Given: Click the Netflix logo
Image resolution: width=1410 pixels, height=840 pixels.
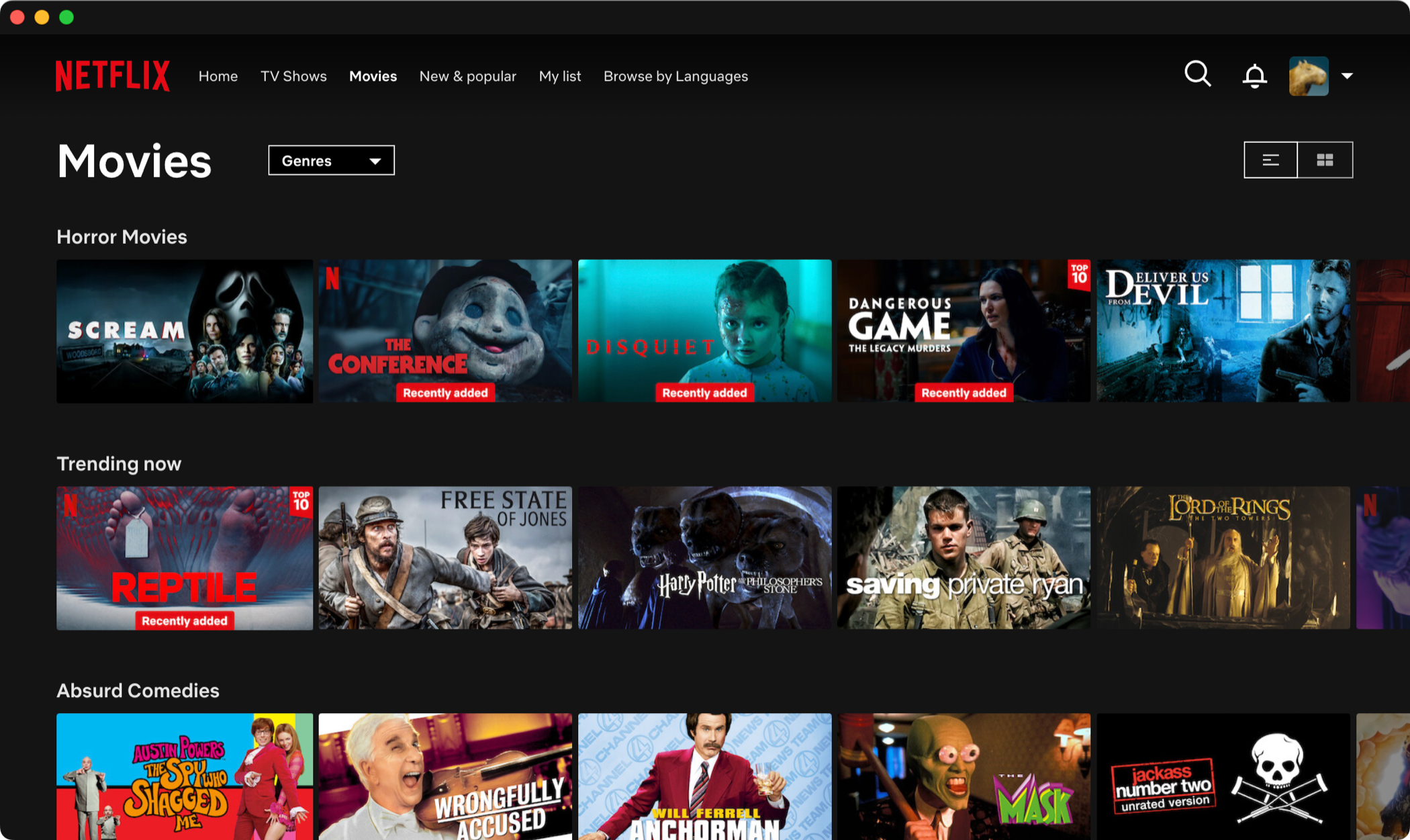Looking at the screenshot, I should tap(111, 75).
